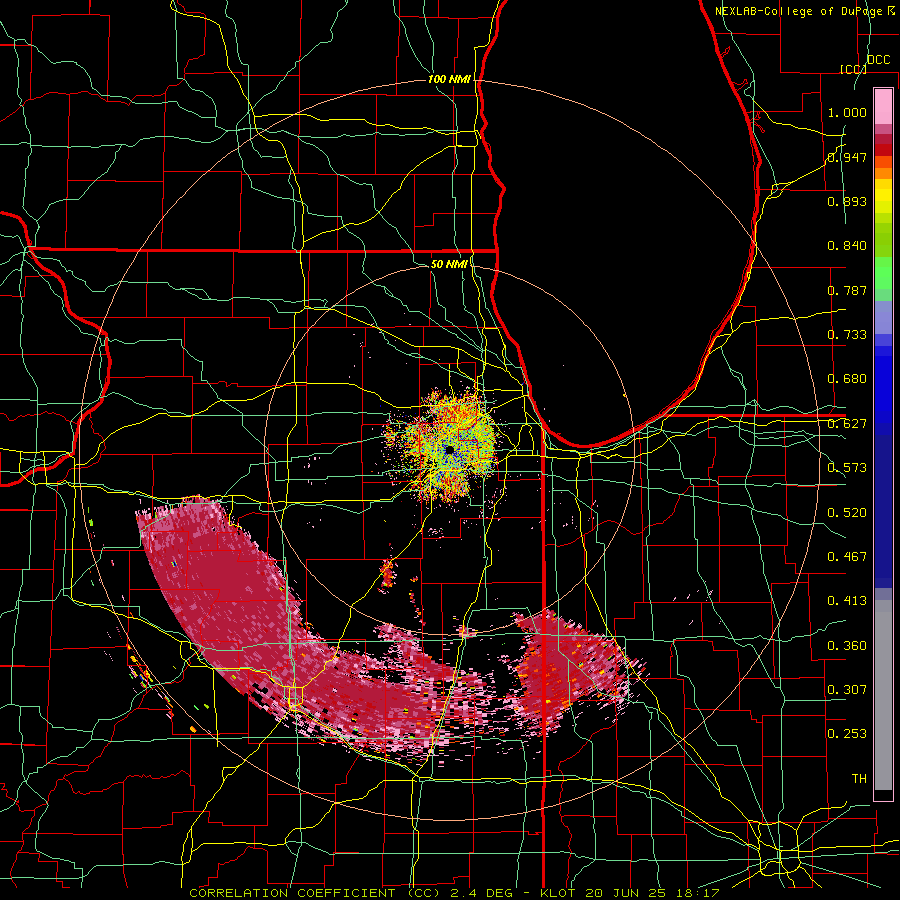900x900 pixels.
Task: Click the gray lower segment of the color bar
Action: (x=883, y=695)
